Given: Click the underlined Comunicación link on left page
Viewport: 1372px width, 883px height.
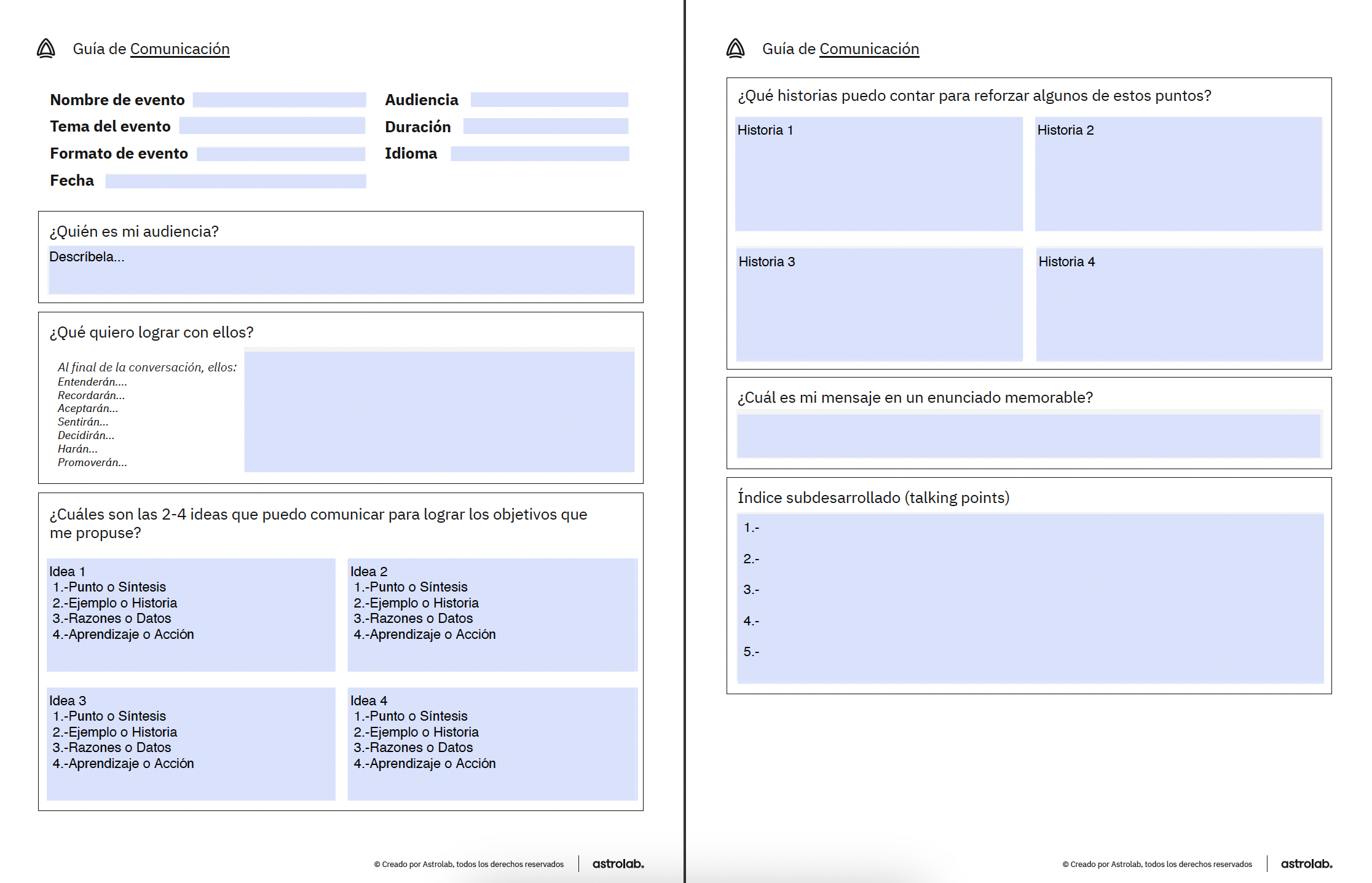Looking at the screenshot, I should 179,49.
